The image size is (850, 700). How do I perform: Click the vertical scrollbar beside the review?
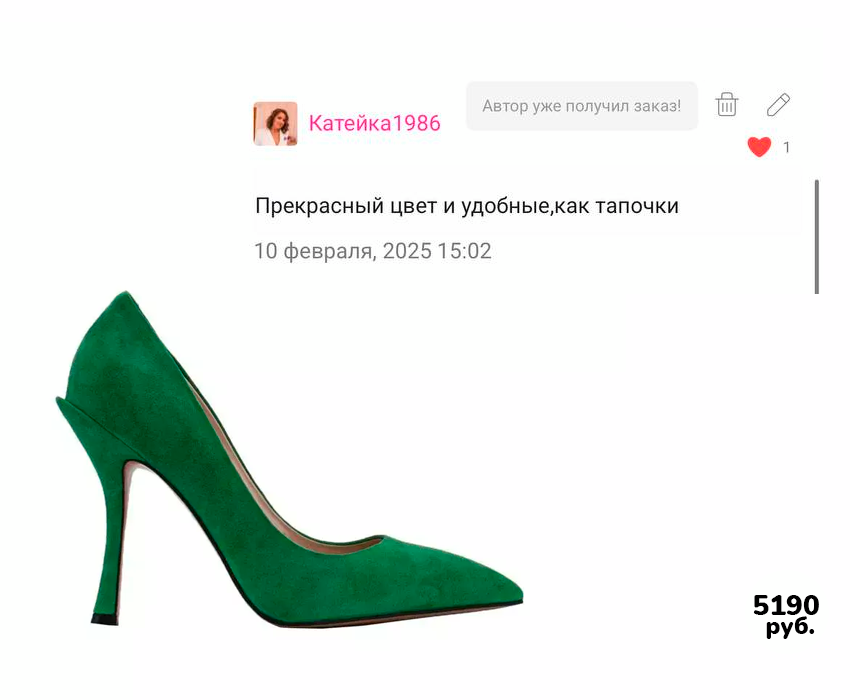point(817,237)
